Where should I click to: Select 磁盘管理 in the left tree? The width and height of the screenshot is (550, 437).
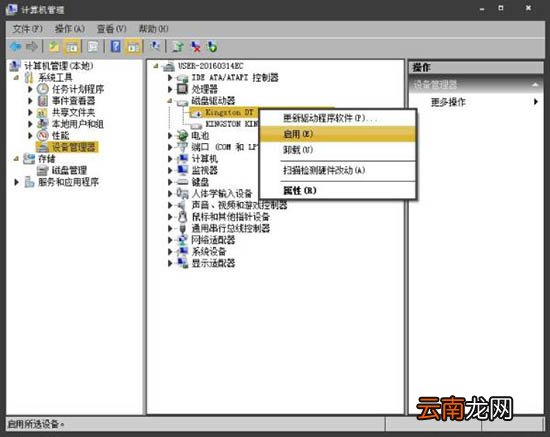tap(69, 170)
